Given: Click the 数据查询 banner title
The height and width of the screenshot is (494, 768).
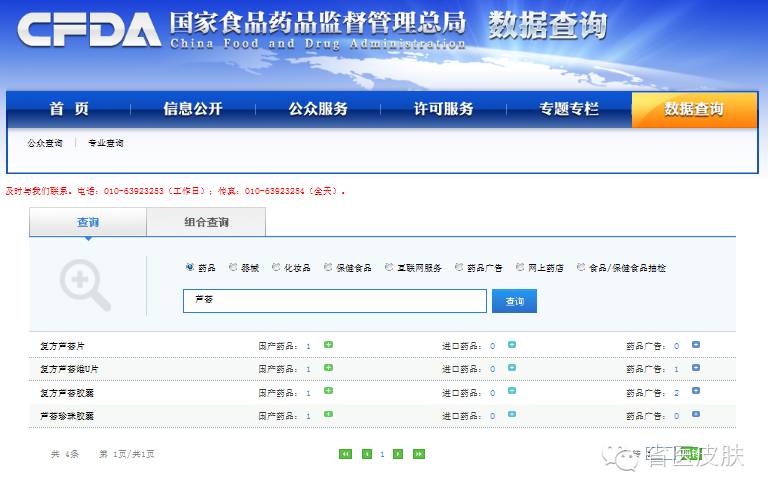Looking at the screenshot, I should pyautogui.click(x=548, y=25).
